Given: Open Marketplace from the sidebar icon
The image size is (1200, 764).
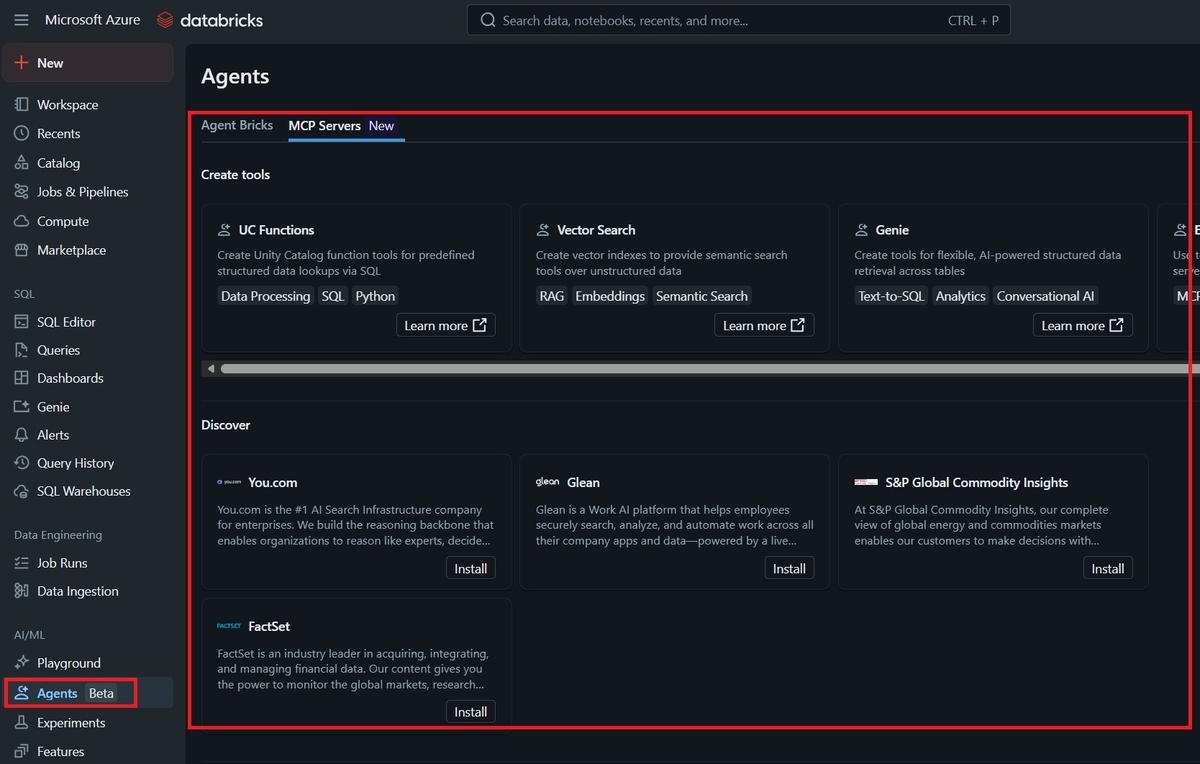Looking at the screenshot, I should (20, 249).
